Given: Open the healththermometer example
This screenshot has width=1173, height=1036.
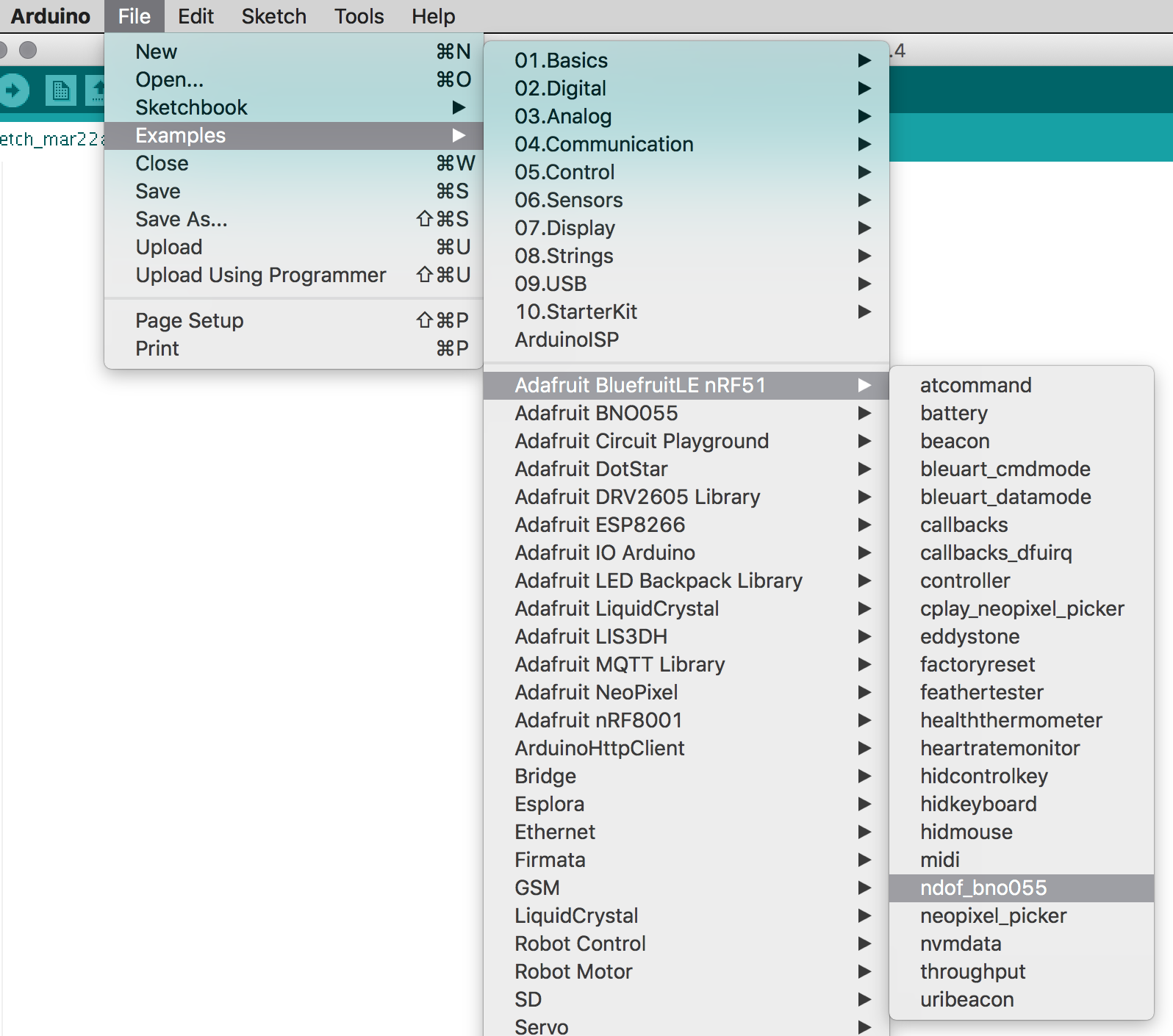Looking at the screenshot, I should coord(1022,720).
